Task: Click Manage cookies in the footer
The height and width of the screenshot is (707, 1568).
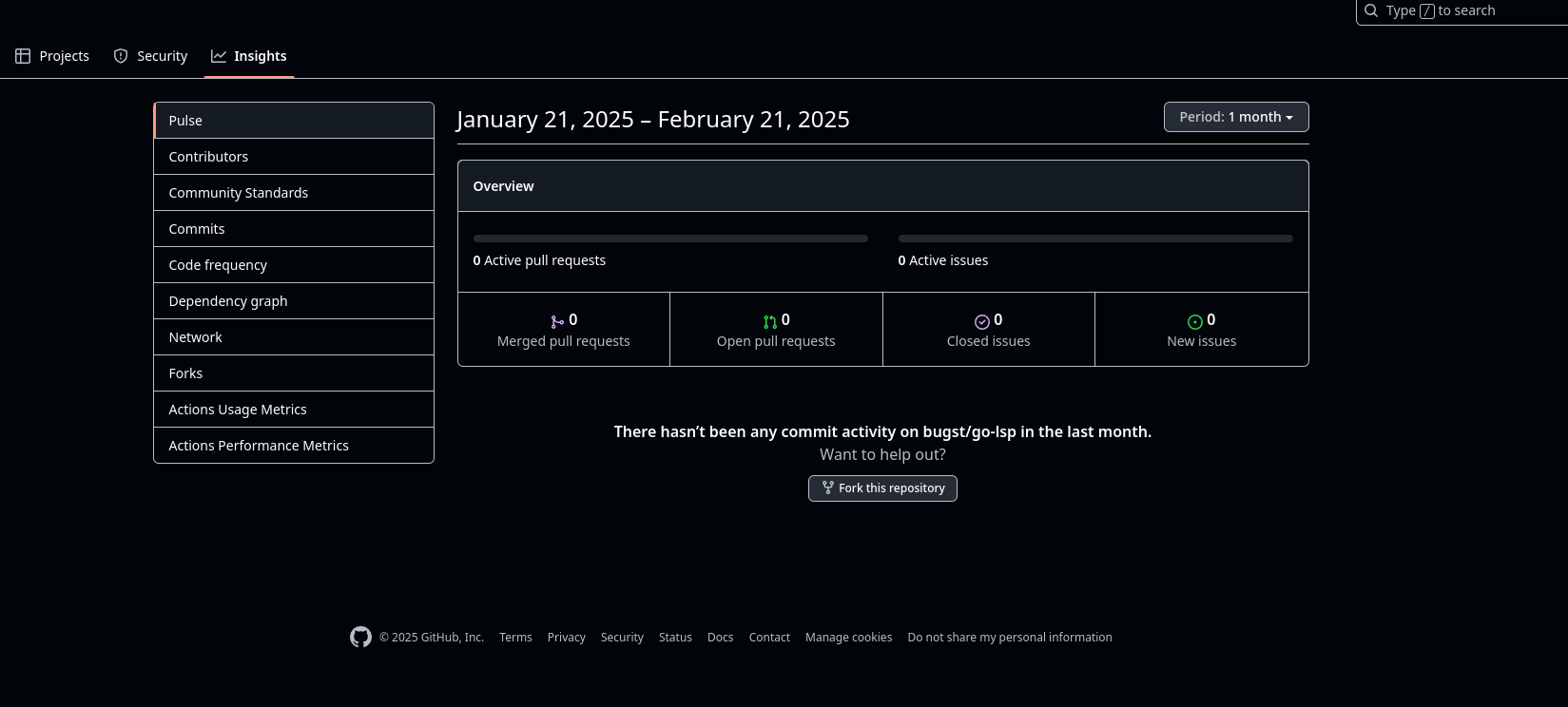Action: click(x=849, y=638)
